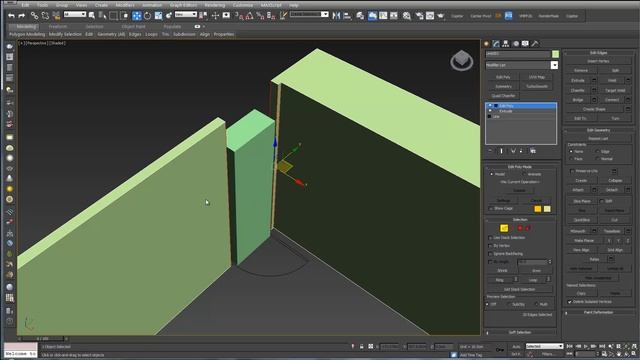
Task: Click the Create Shape button
Action: pyautogui.click(x=594, y=109)
